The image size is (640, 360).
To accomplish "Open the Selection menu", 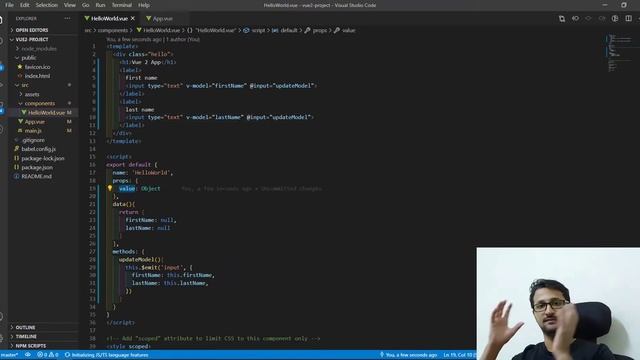I will coord(47,5).
